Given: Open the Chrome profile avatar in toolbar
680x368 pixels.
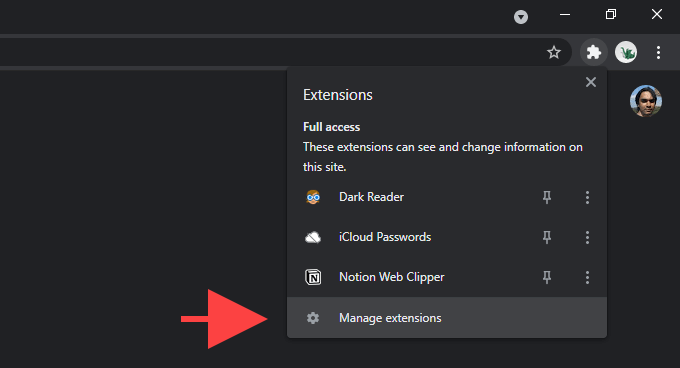Looking at the screenshot, I should (626, 52).
